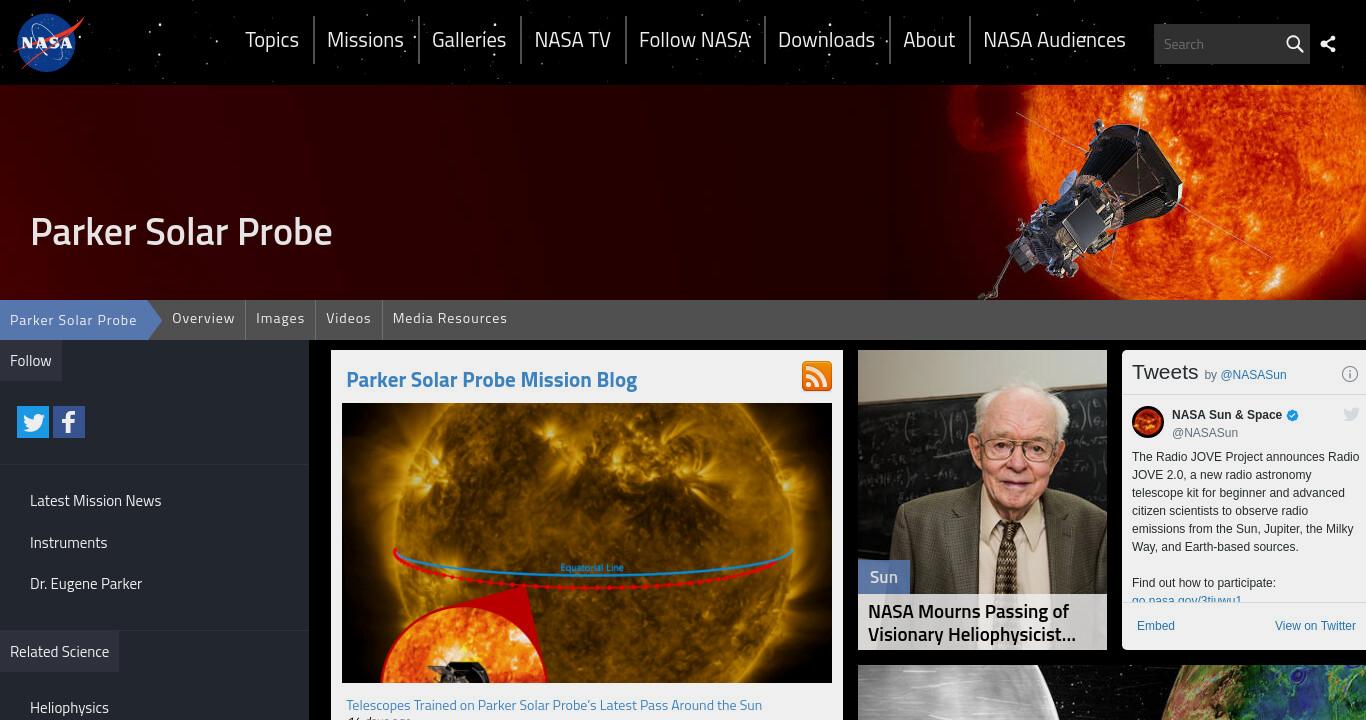Click the @NASASun handle under the account name
The height and width of the screenshot is (720, 1366).
click(1205, 433)
